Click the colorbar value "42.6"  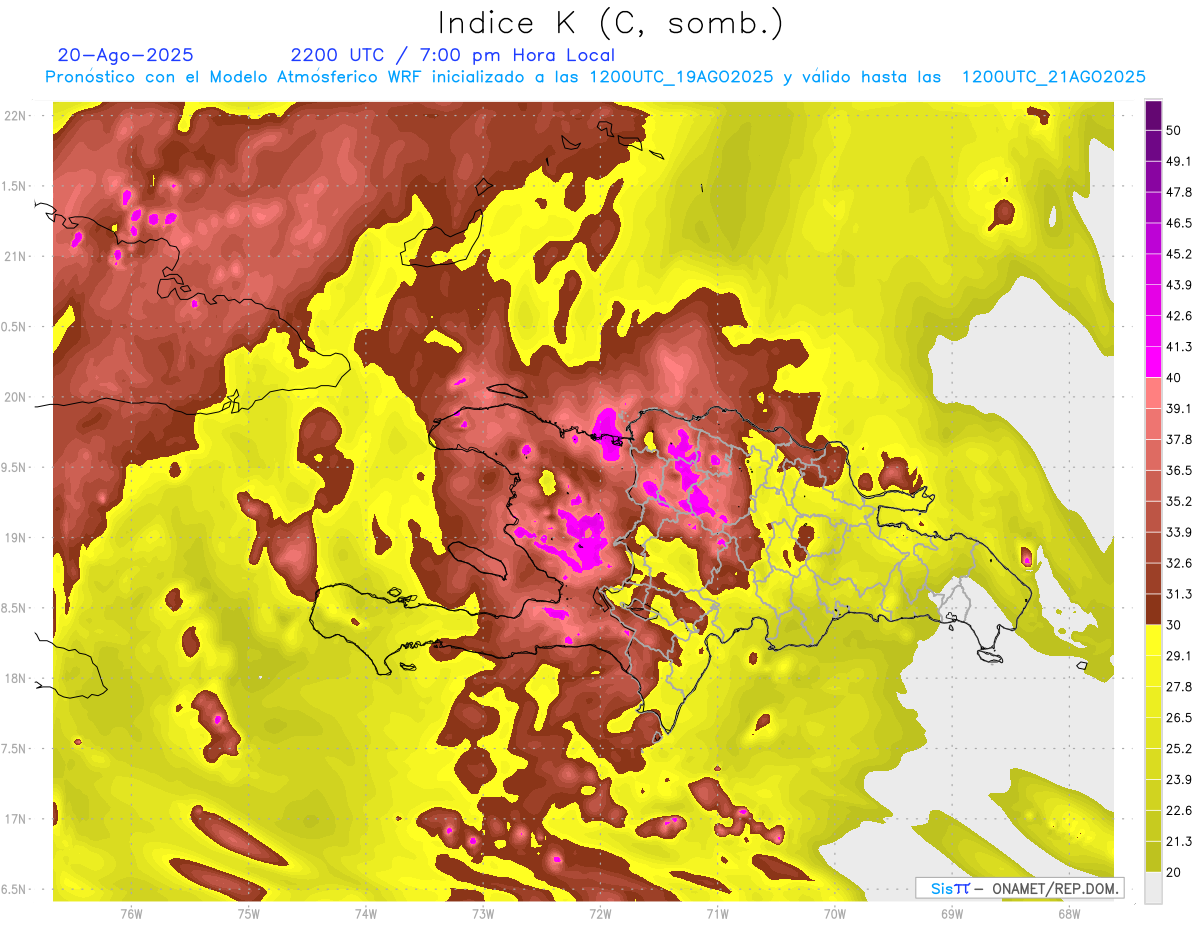[x=1179, y=316]
